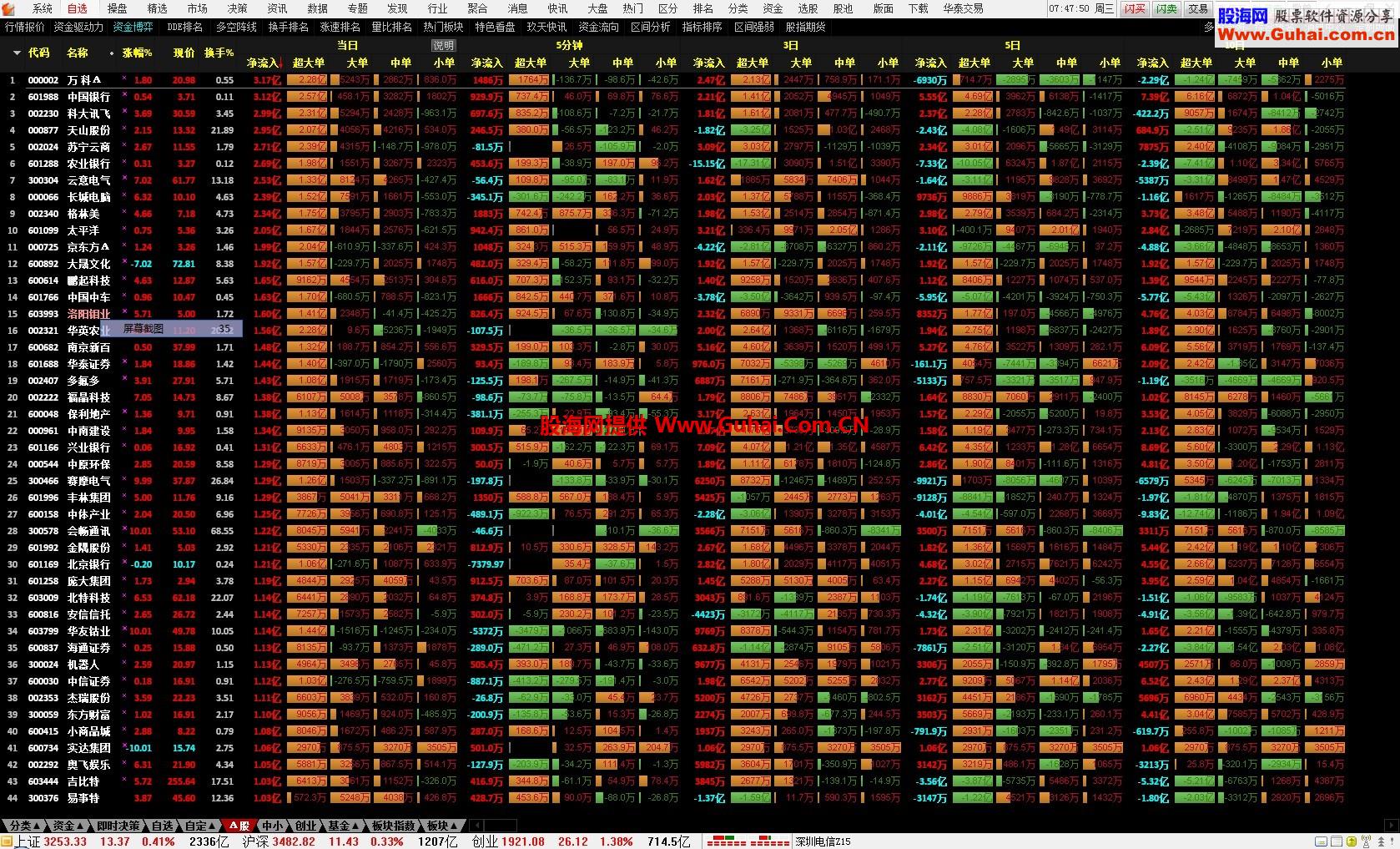
Task: Switch to the 多空阵线 tab
Action: (237, 27)
